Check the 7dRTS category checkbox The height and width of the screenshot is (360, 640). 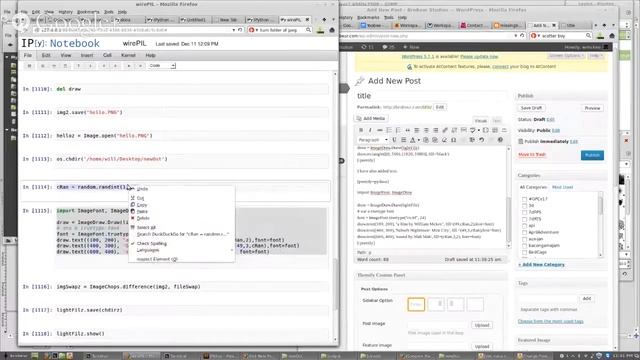coord(524,219)
